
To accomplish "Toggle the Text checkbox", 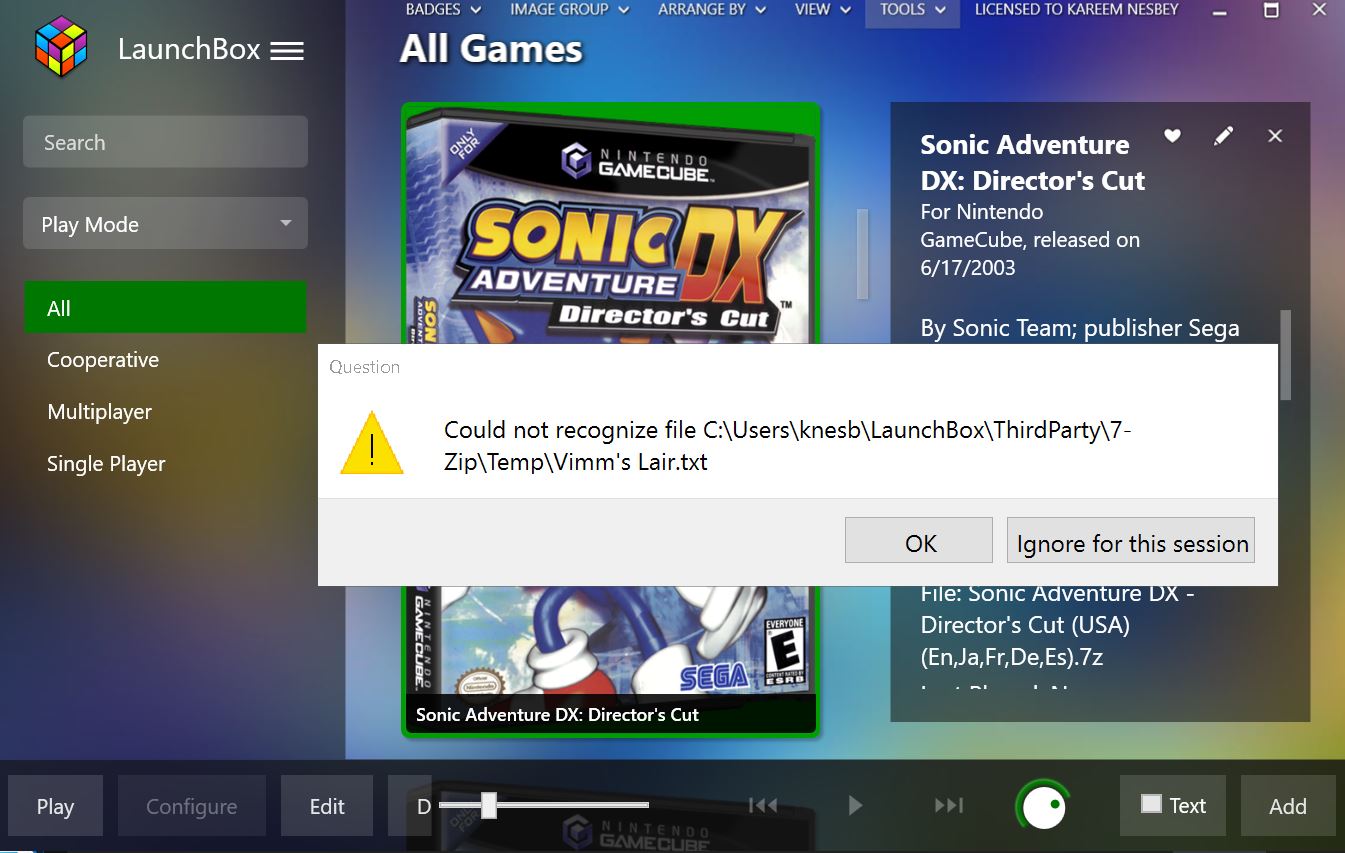I will click(x=1152, y=804).
